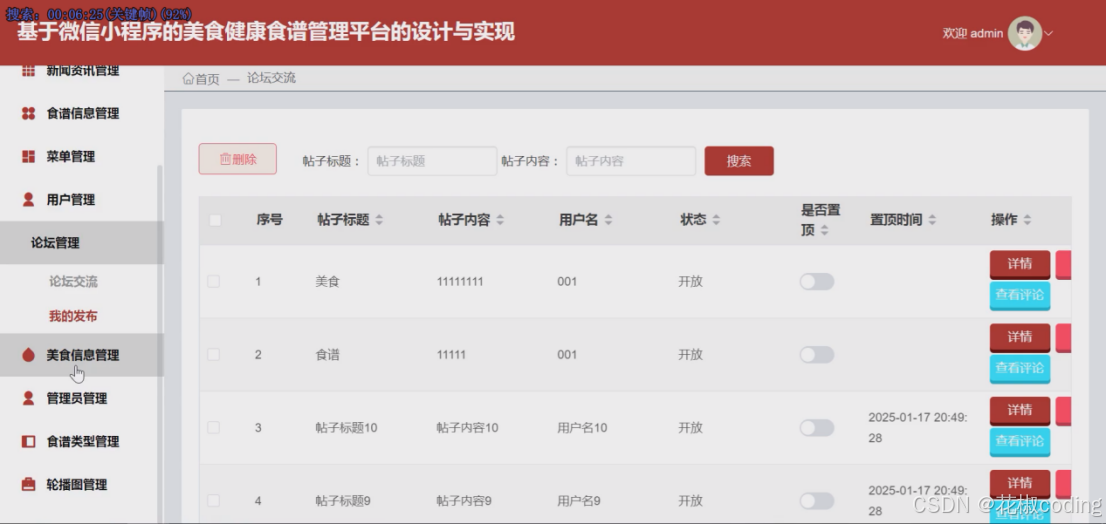
Task: Go to 首页 breadcrumb link
Action: pos(207,79)
